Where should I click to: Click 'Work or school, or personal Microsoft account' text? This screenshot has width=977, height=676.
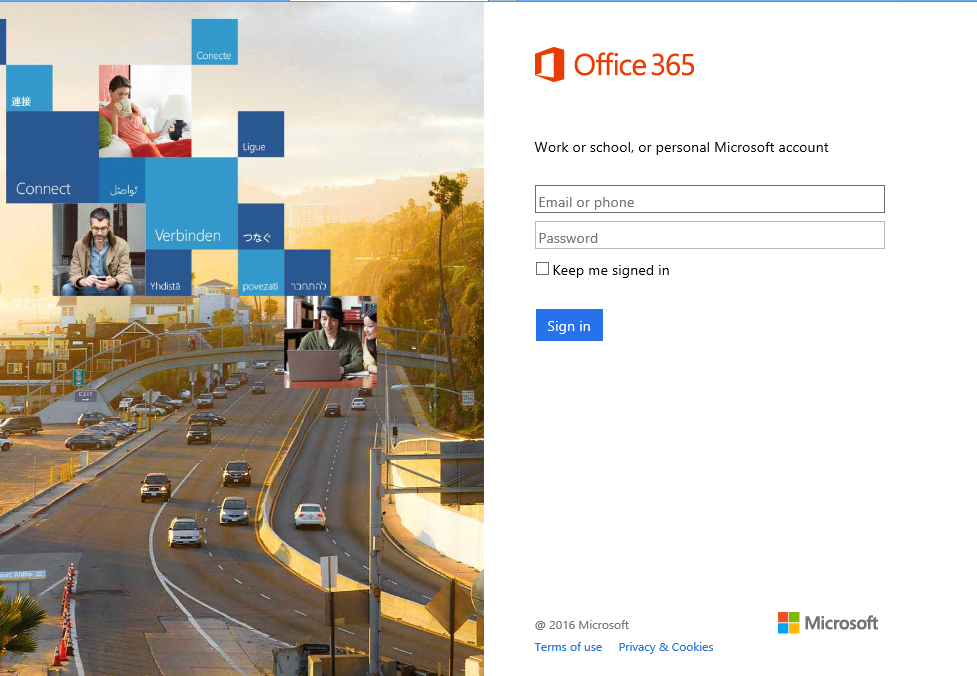point(682,148)
